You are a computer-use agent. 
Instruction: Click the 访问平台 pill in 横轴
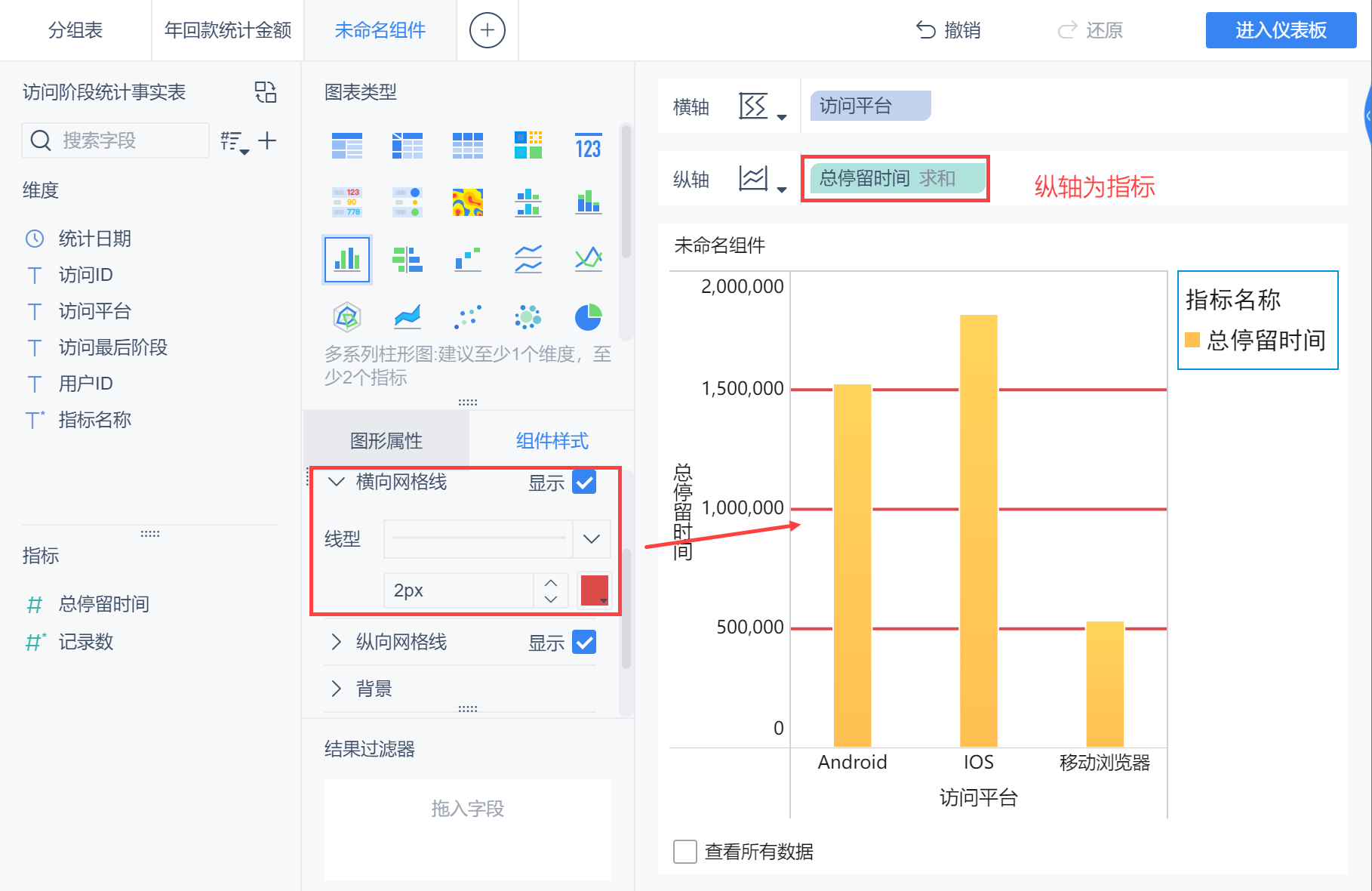click(x=871, y=106)
